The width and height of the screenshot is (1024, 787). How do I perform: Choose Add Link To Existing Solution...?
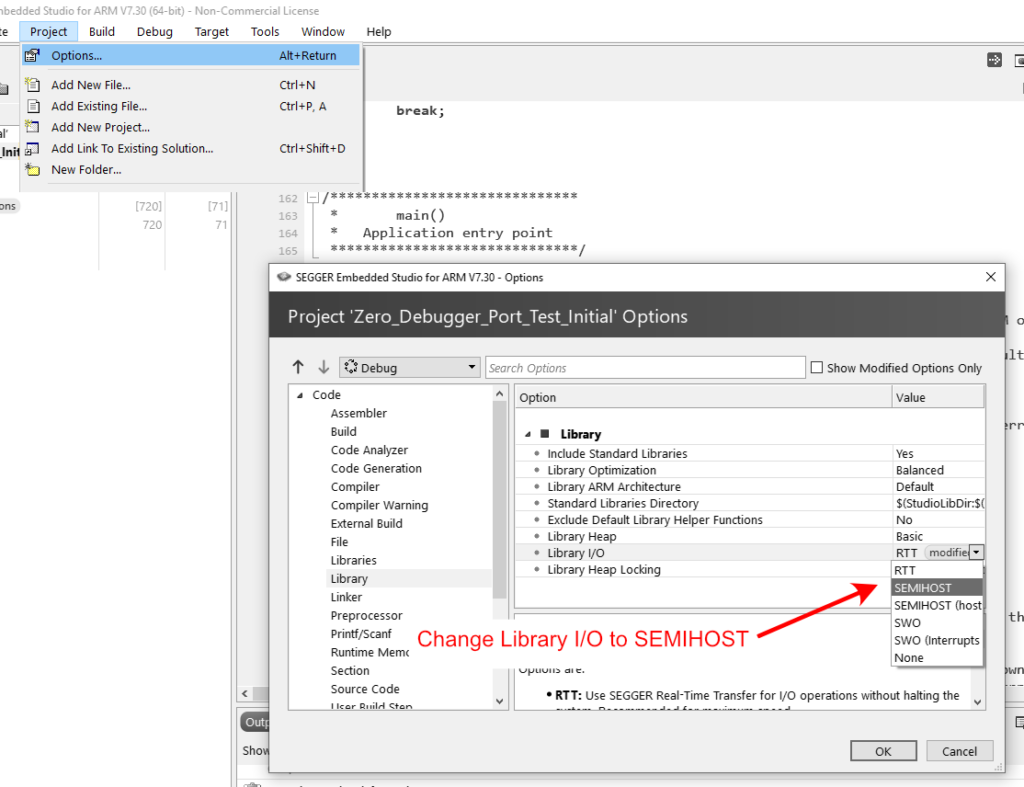[191, 148]
